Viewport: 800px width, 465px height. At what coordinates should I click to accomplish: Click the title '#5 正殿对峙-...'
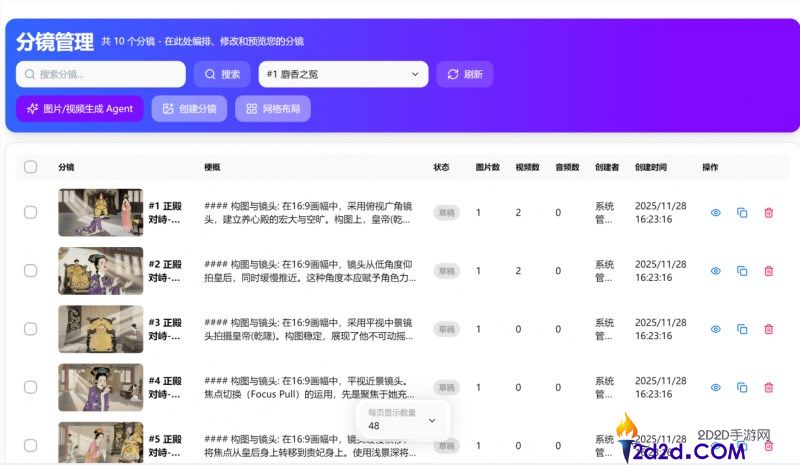click(x=165, y=446)
